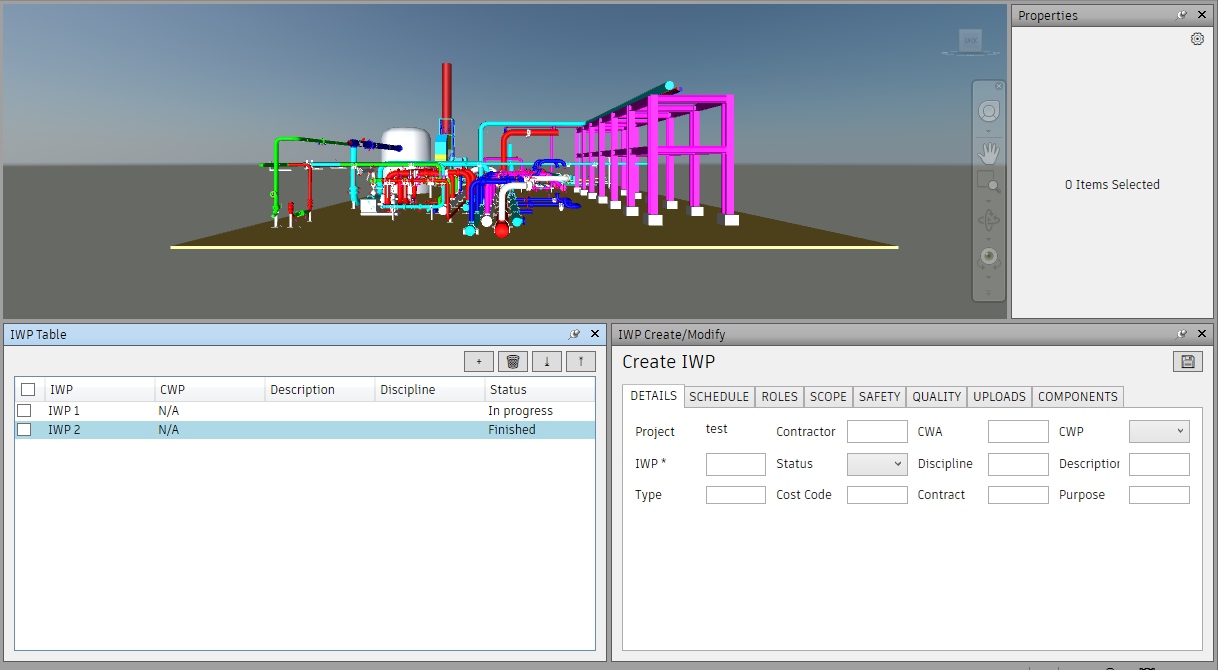Click the IWP name input field
This screenshot has height=670, width=1218.
tap(736, 463)
